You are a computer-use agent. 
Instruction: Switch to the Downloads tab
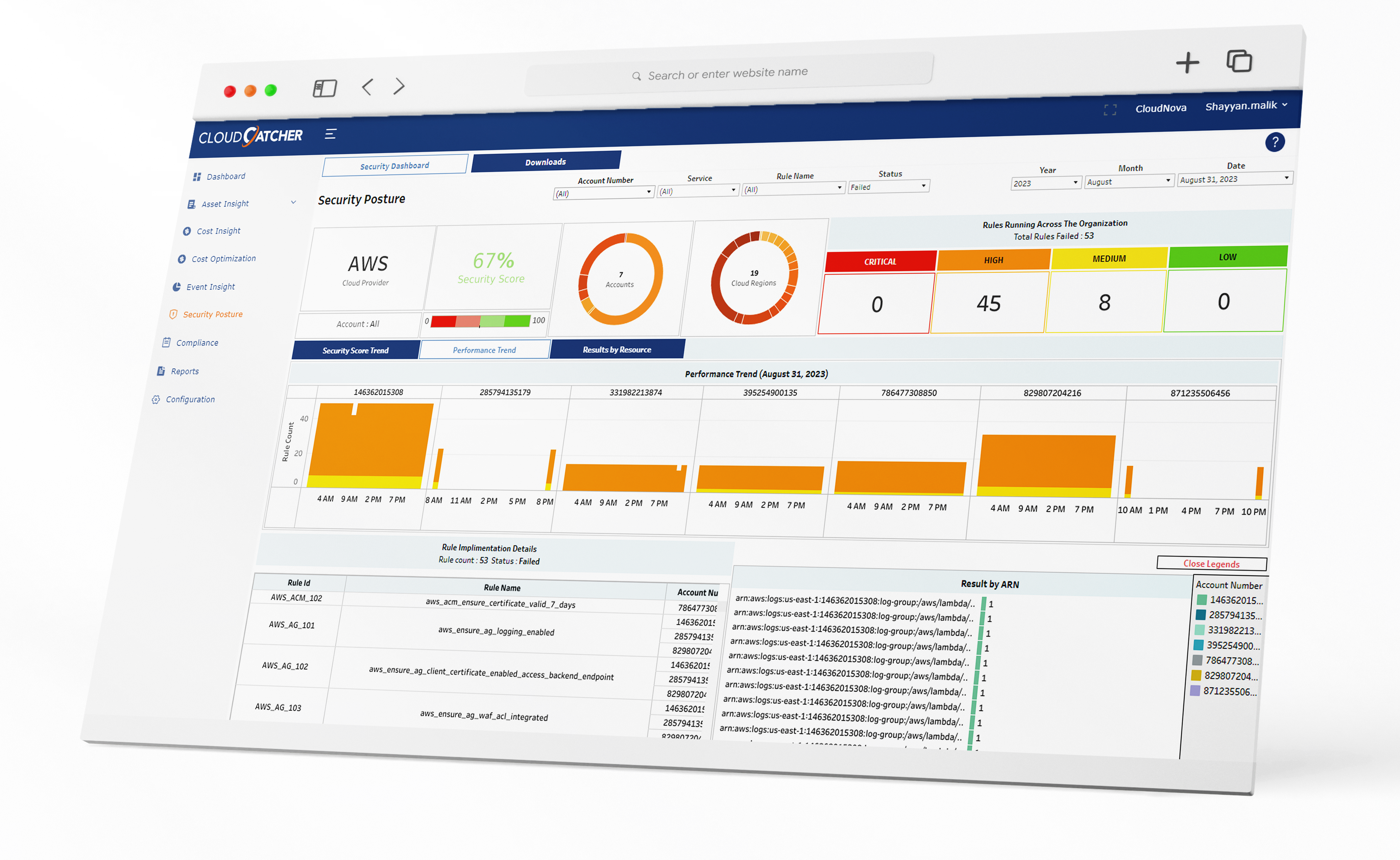[545, 162]
